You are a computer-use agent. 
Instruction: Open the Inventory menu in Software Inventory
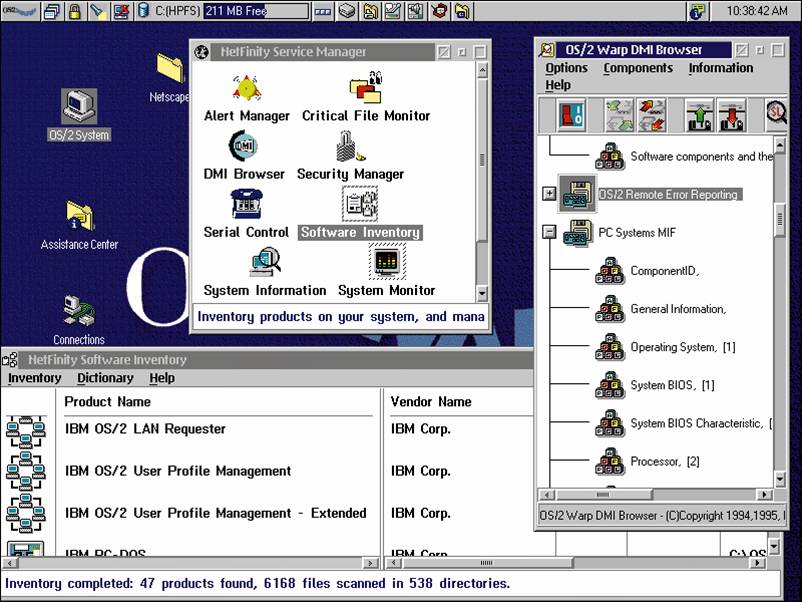[x=34, y=378]
